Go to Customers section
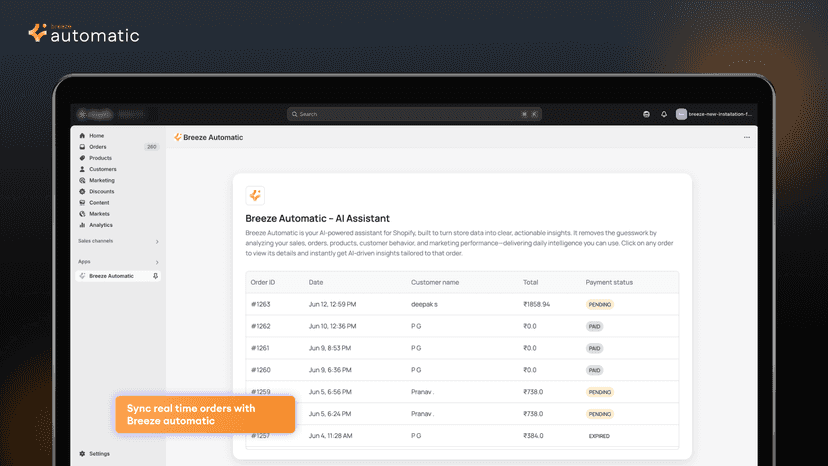 click(102, 169)
